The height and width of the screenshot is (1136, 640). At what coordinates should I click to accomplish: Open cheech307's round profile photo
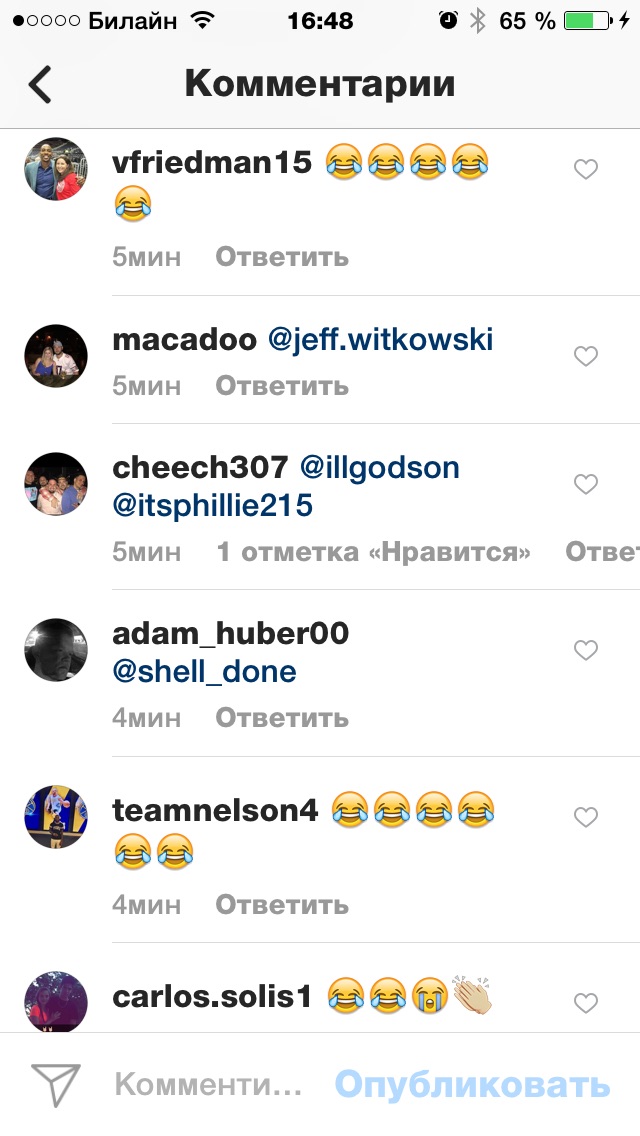(x=56, y=484)
